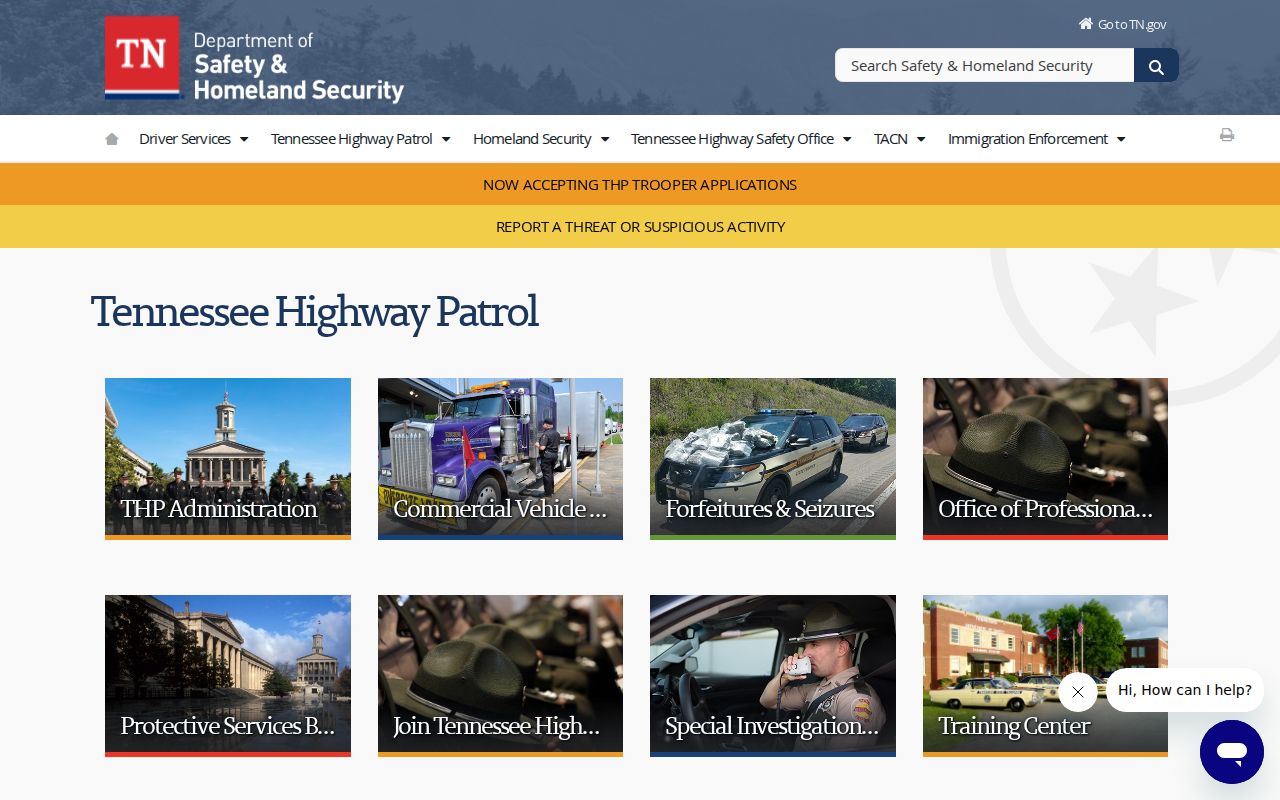This screenshot has height=800, width=1280.
Task: Open the Office of Professional tile
Action: pyautogui.click(x=1045, y=459)
